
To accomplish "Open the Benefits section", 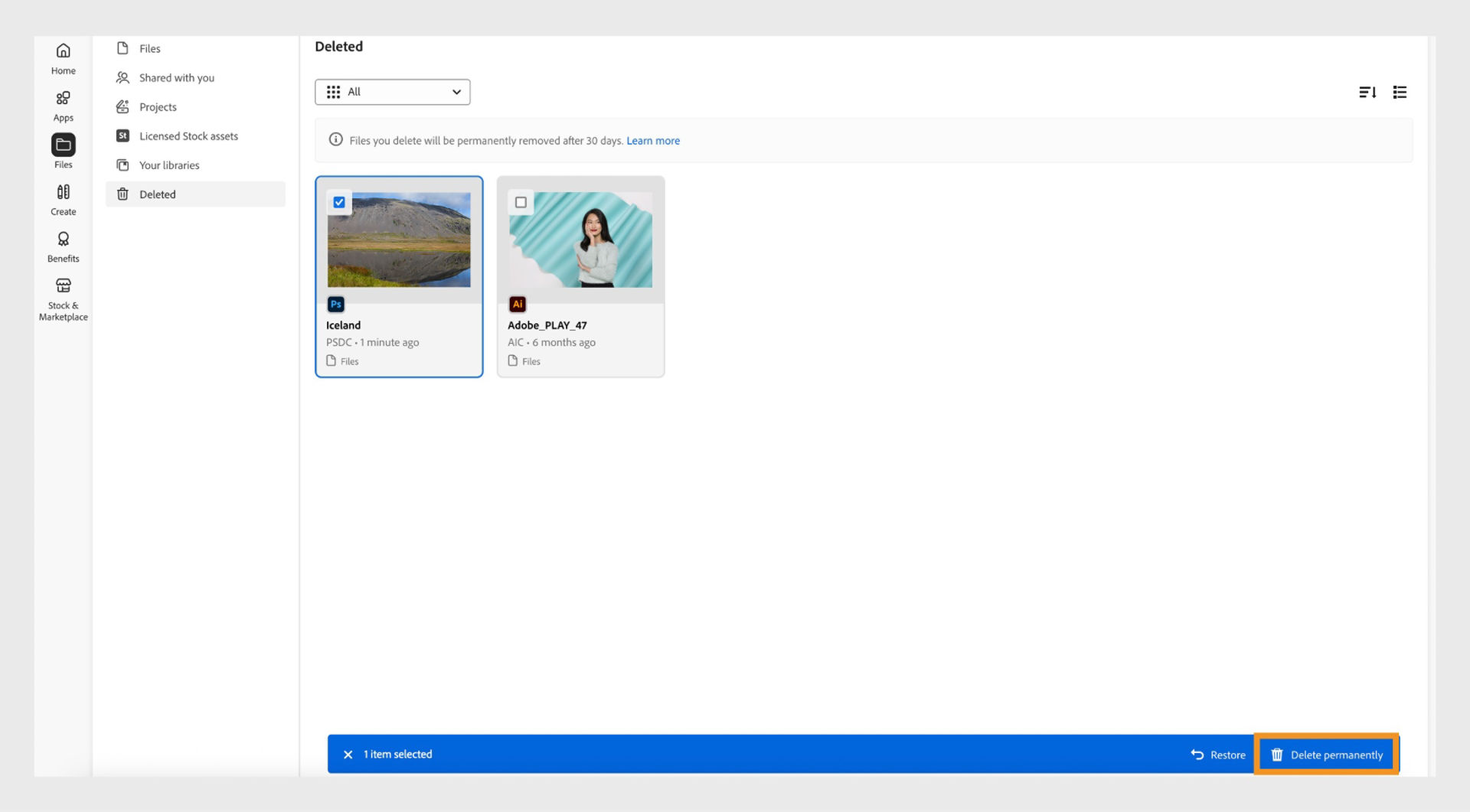I will coord(63,245).
